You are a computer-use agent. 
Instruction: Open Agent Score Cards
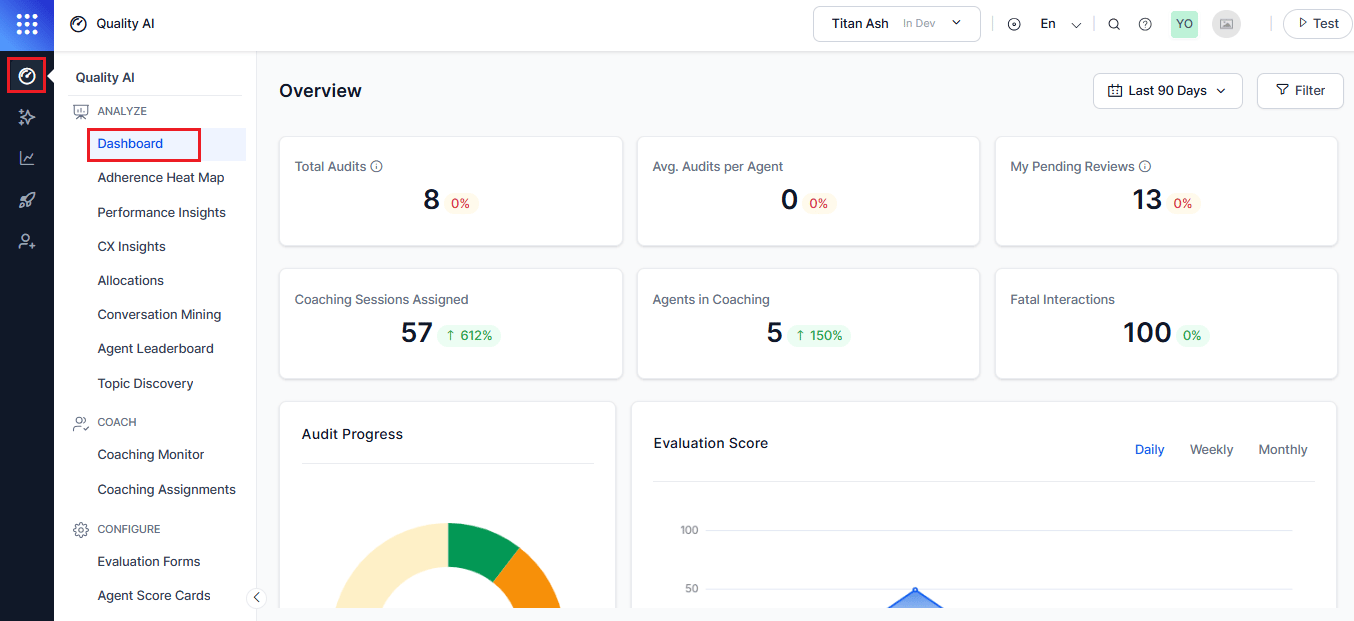point(153,596)
